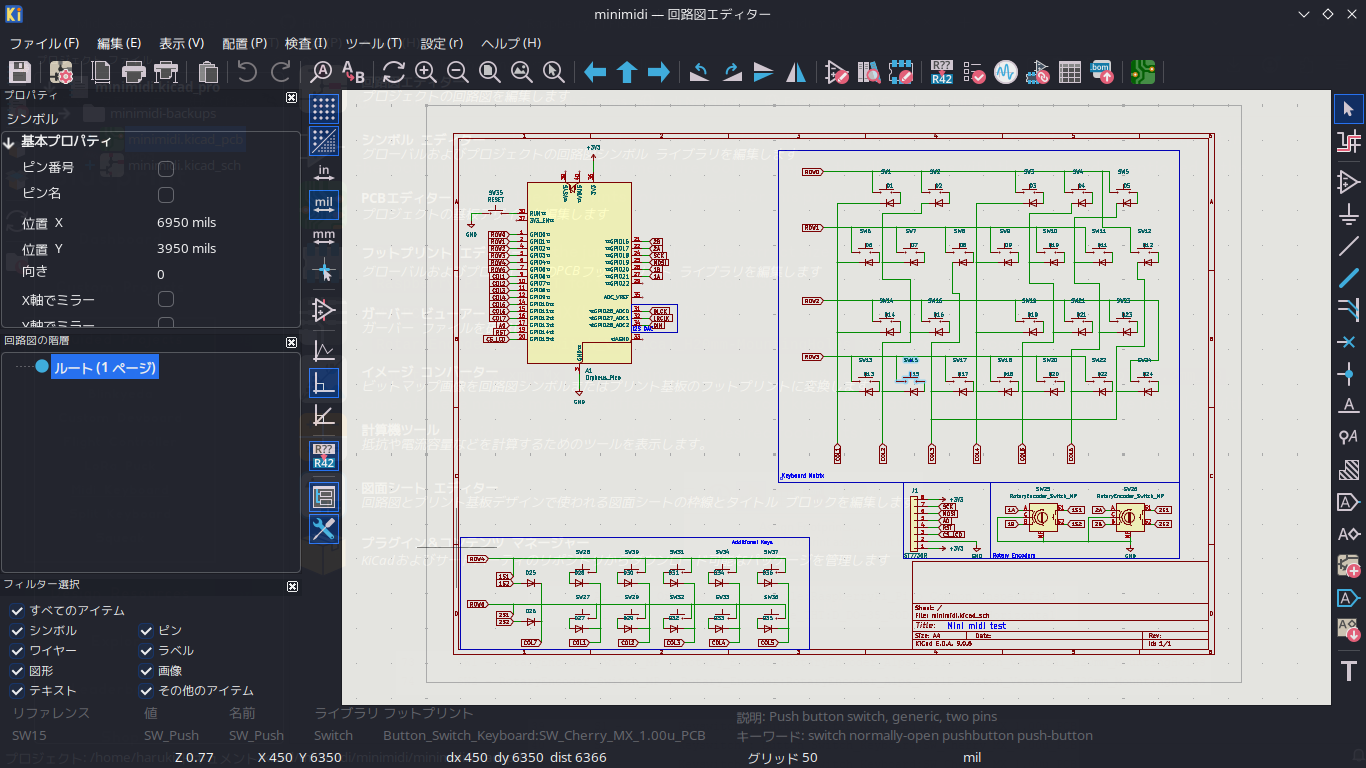Click the グリッド 50 status text

(x=782, y=758)
